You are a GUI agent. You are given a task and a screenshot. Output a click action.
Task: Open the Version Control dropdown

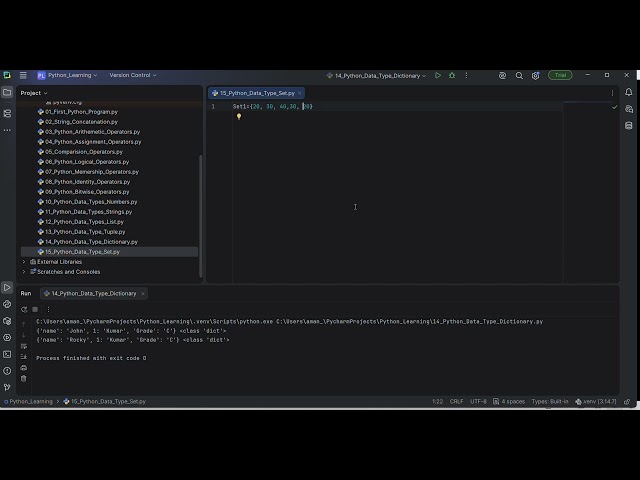click(133, 75)
